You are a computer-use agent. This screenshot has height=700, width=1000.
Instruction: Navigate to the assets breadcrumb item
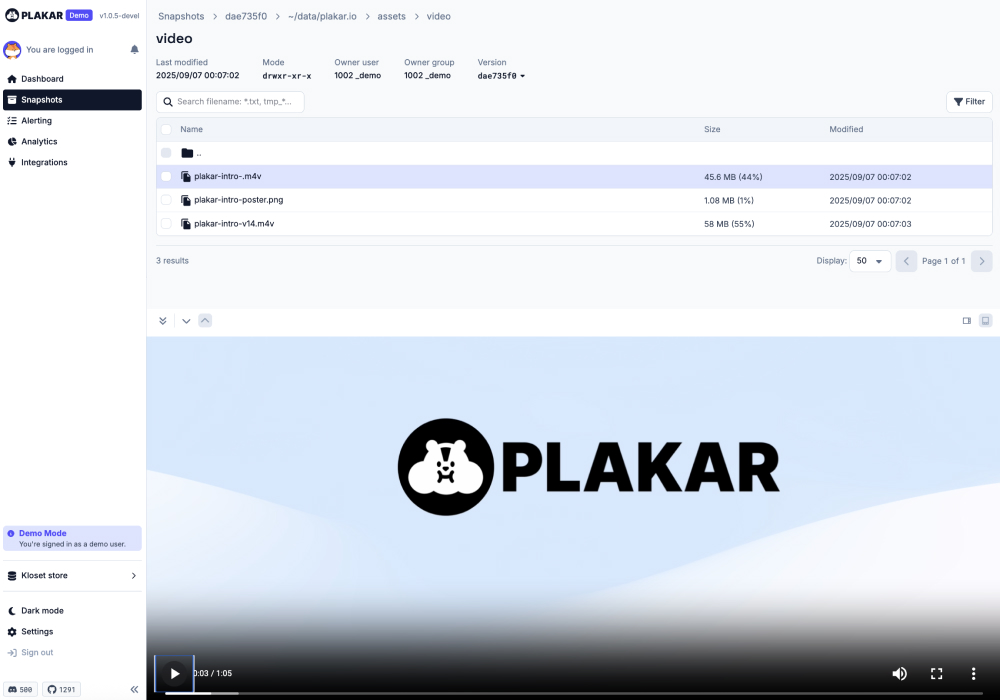[391, 16]
